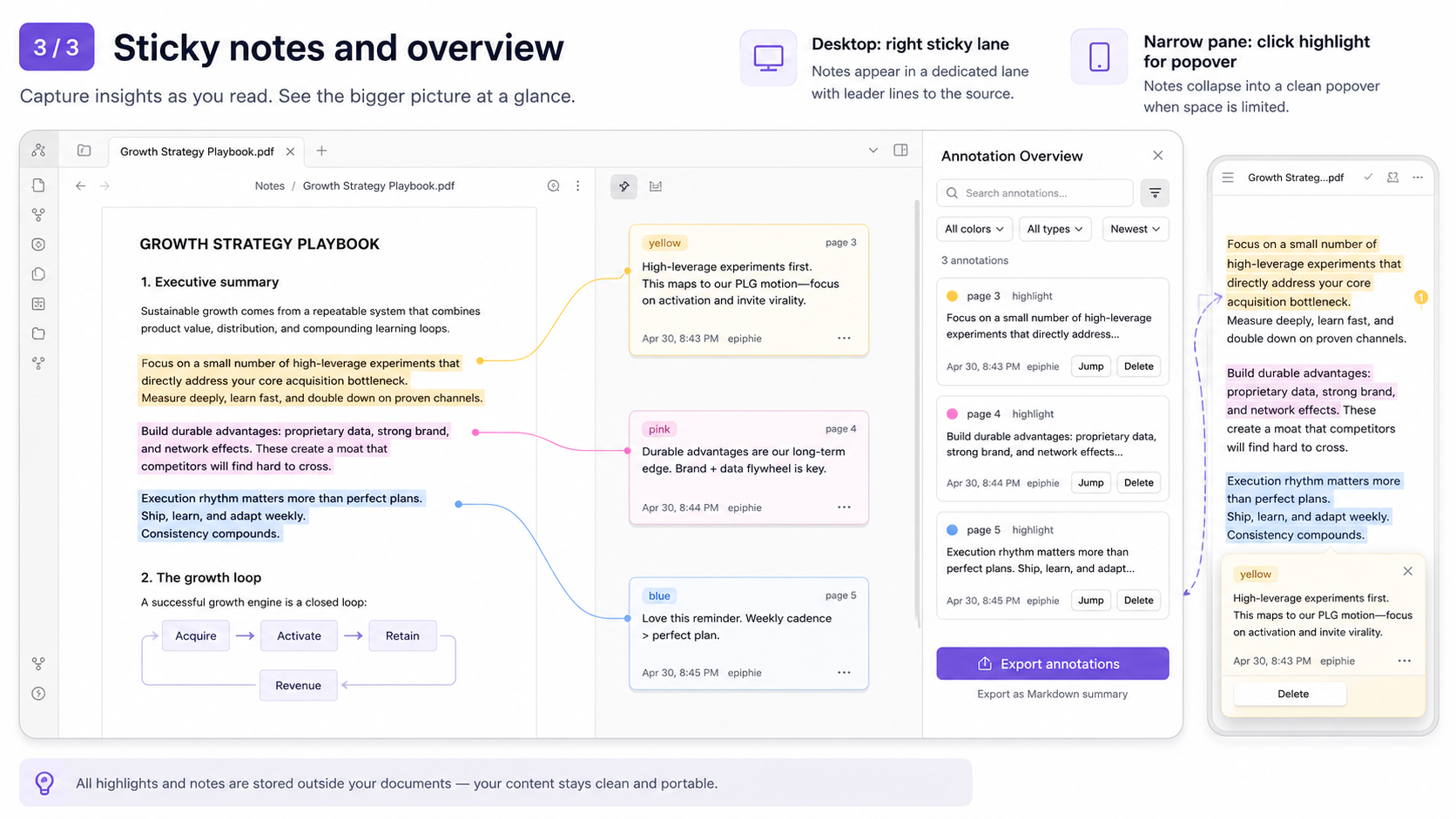This screenshot has width=1456, height=819.
Task: Close the Growth Strategy Playbook.pdf tab
Action: click(x=290, y=151)
